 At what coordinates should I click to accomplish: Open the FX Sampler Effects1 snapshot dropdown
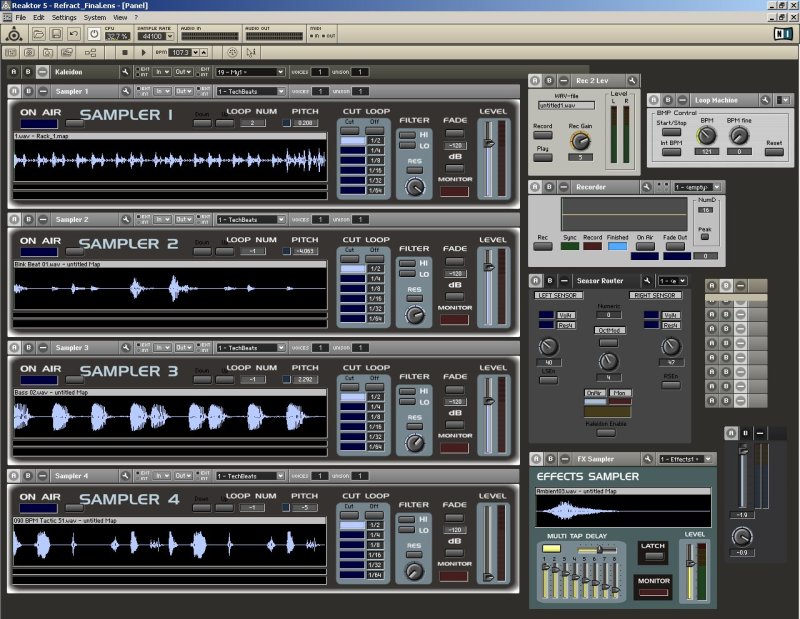click(x=708, y=459)
